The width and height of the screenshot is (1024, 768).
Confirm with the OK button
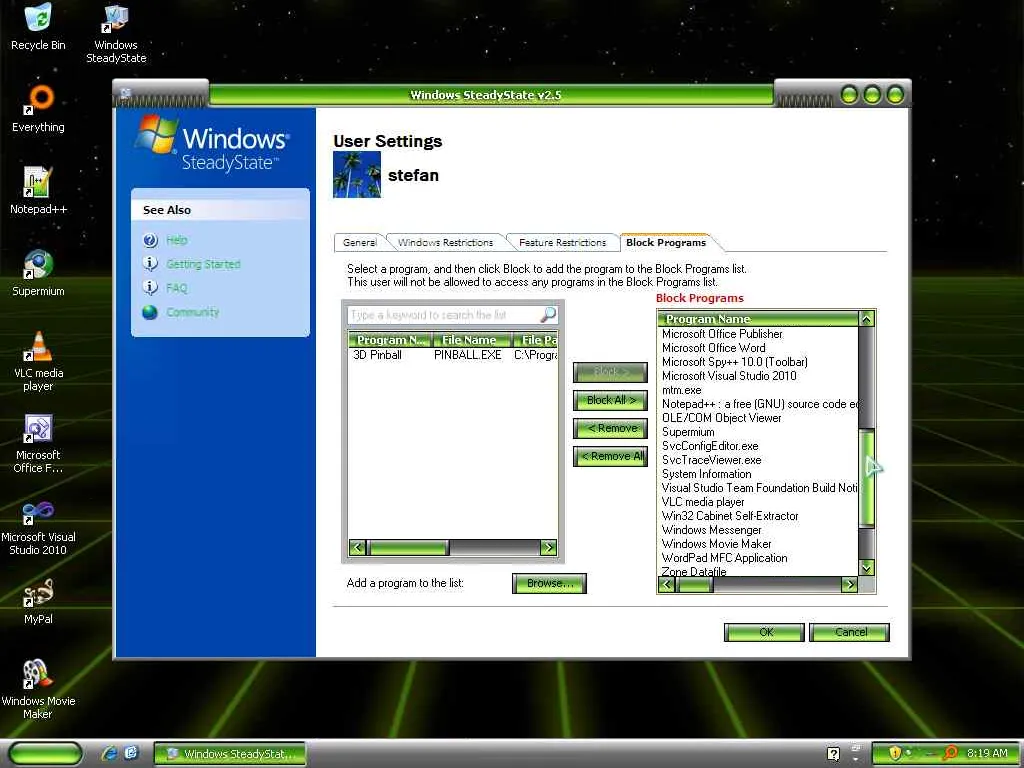click(764, 632)
